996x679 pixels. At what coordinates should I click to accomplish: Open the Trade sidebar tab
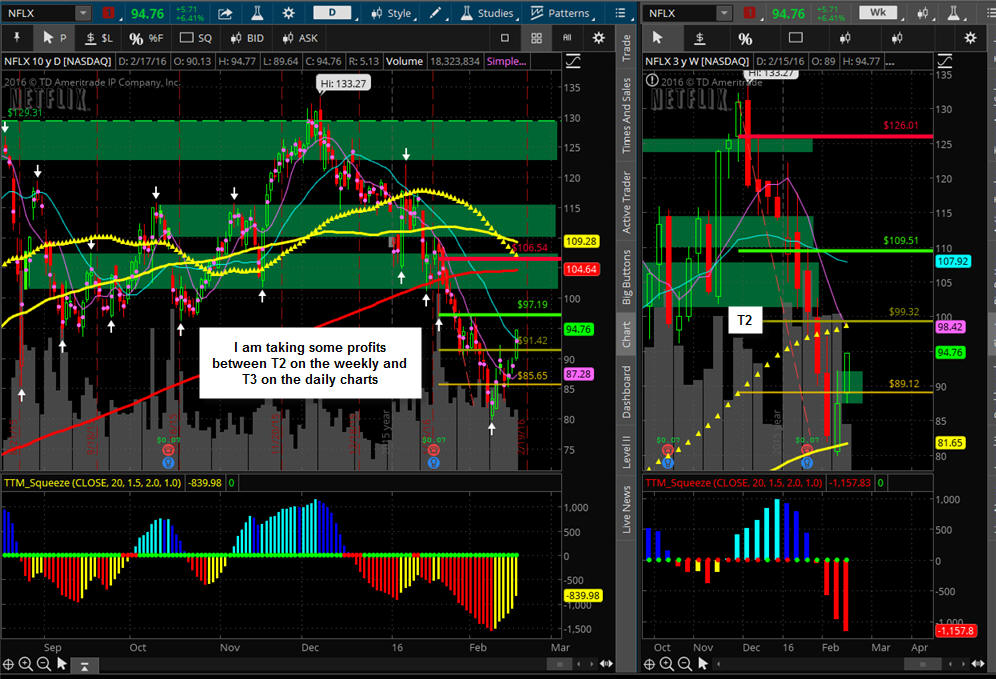626,48
